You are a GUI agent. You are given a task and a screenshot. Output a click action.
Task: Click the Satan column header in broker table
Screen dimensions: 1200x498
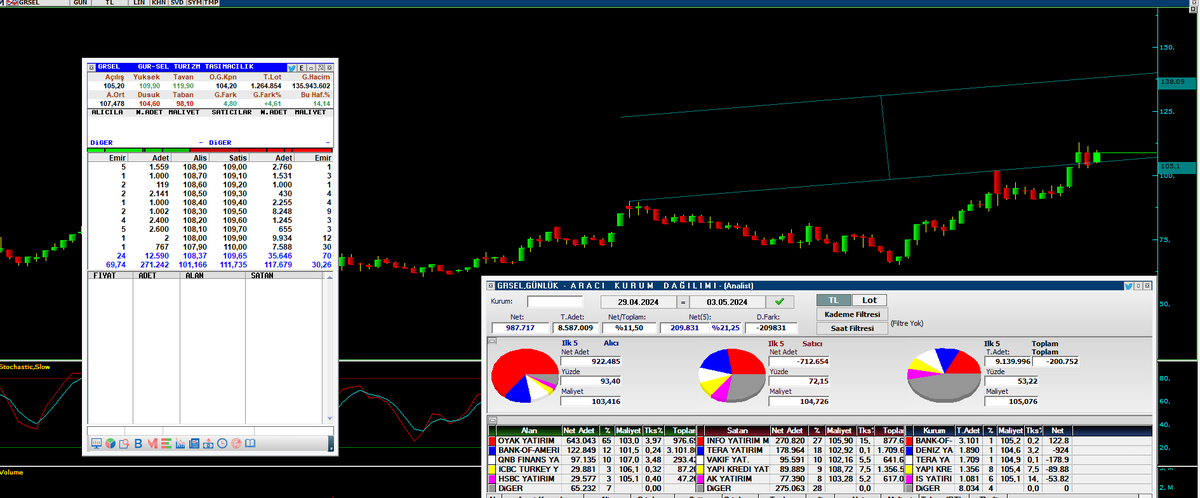737,431
